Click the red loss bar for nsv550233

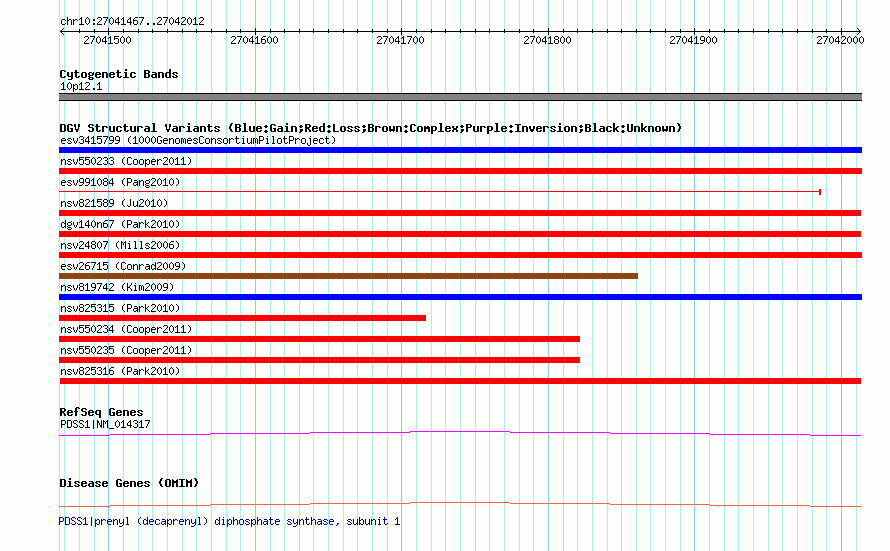460,171
